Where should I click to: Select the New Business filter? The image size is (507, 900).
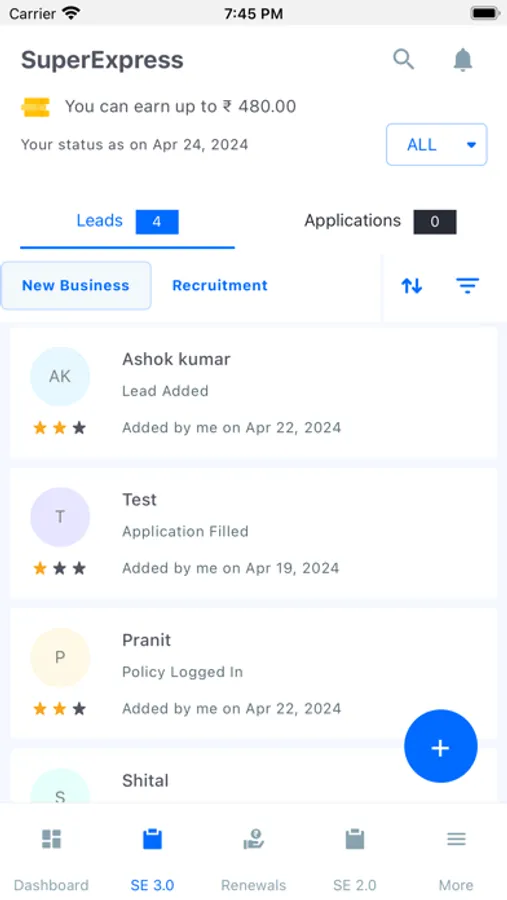coord(76,285)
